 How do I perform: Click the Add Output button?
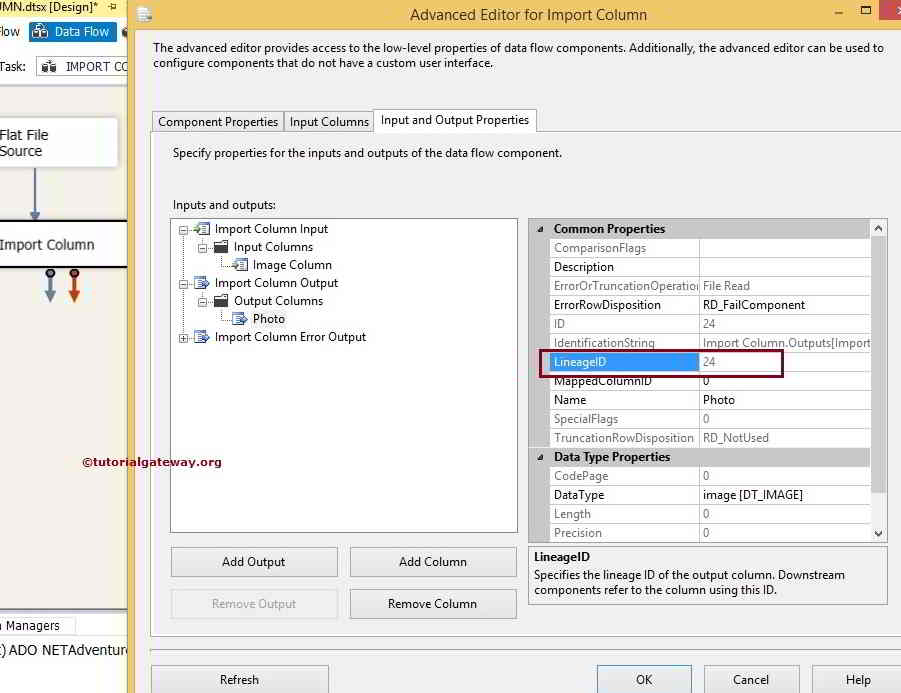pos(253,561)
